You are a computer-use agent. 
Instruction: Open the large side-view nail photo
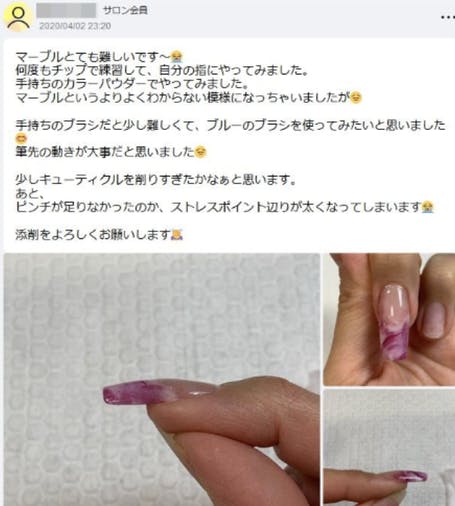click(162, 380)
